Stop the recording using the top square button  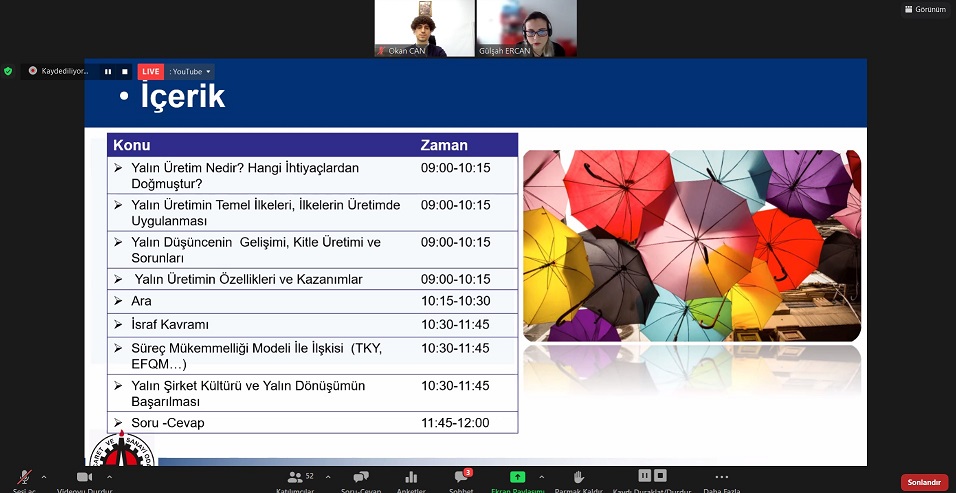point(124,71)
